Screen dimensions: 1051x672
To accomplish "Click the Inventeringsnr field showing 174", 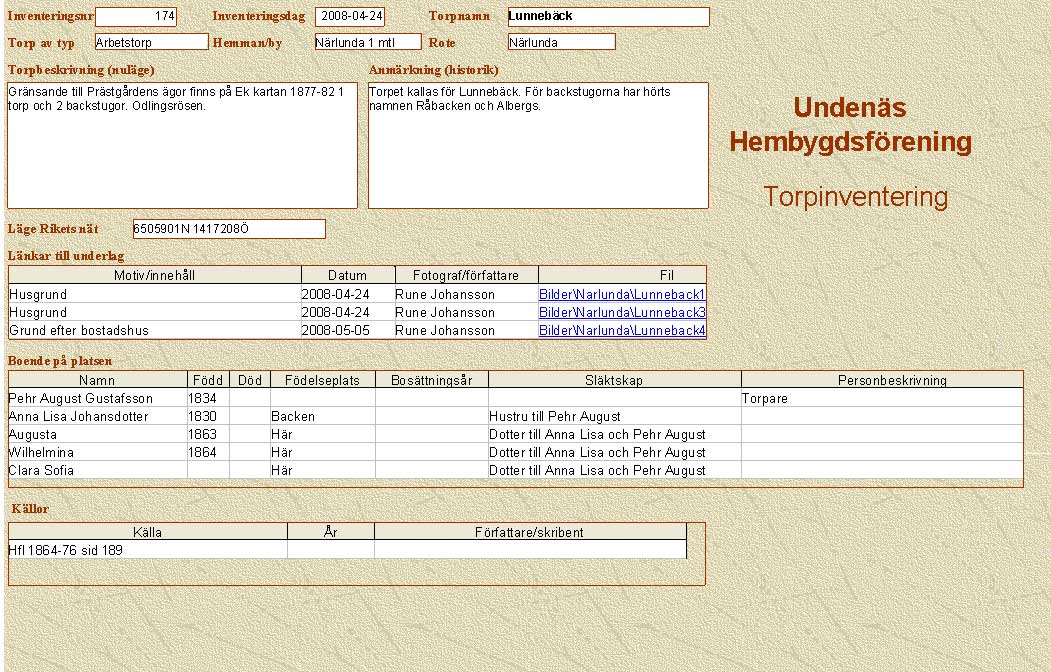I will point(136,17).
